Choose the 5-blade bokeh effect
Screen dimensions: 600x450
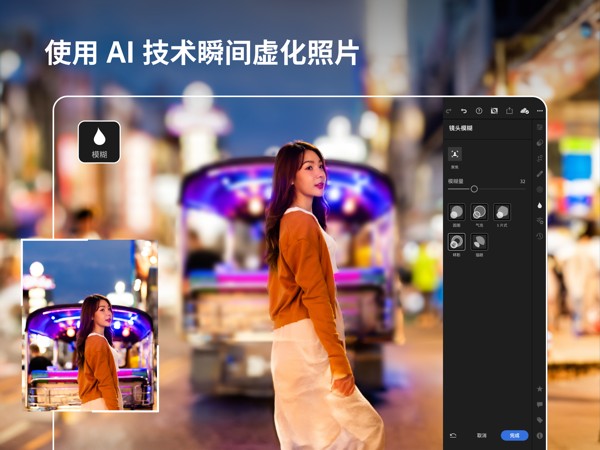[x=502, y=212]
